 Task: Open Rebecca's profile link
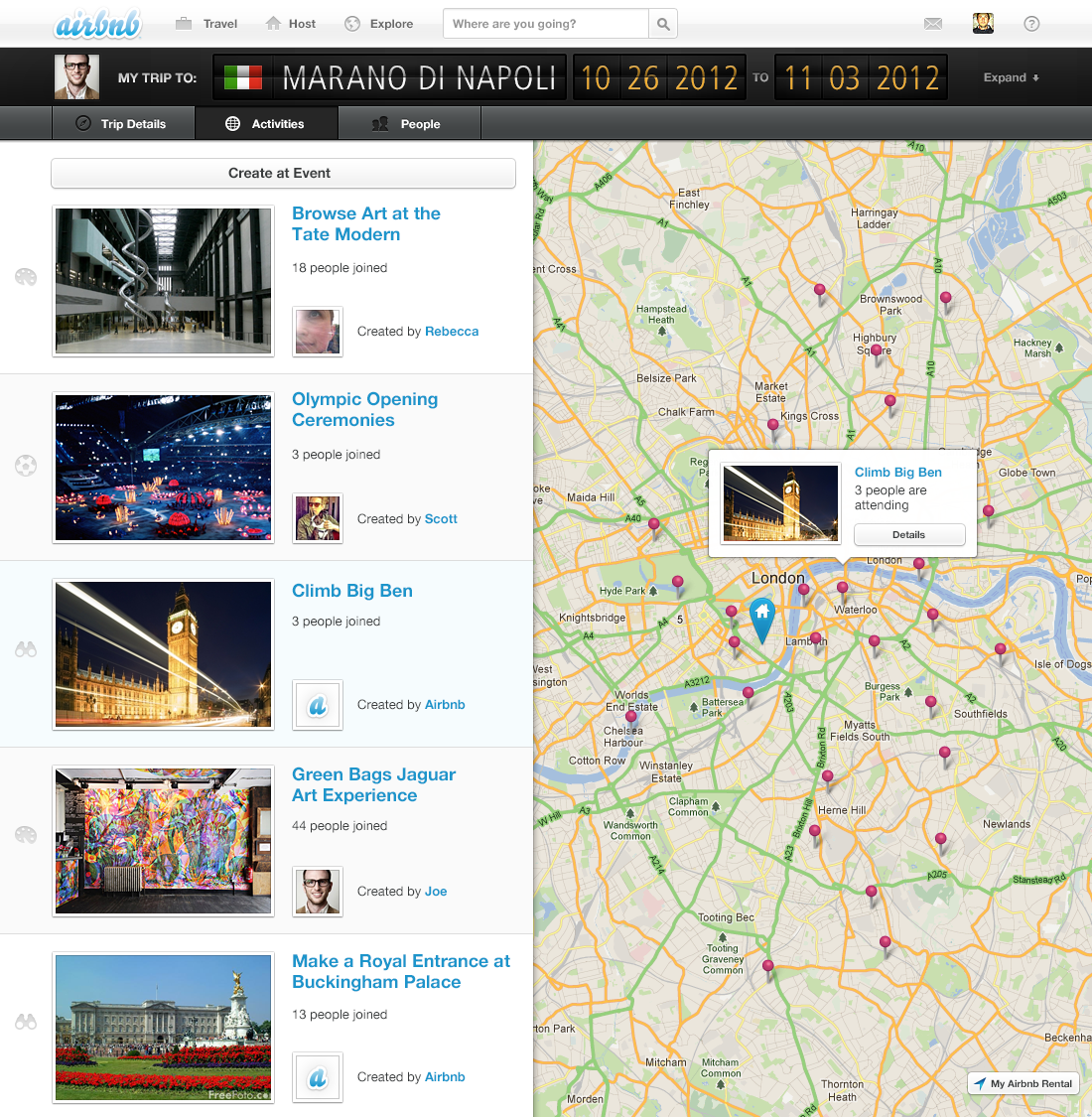(452, 332)
